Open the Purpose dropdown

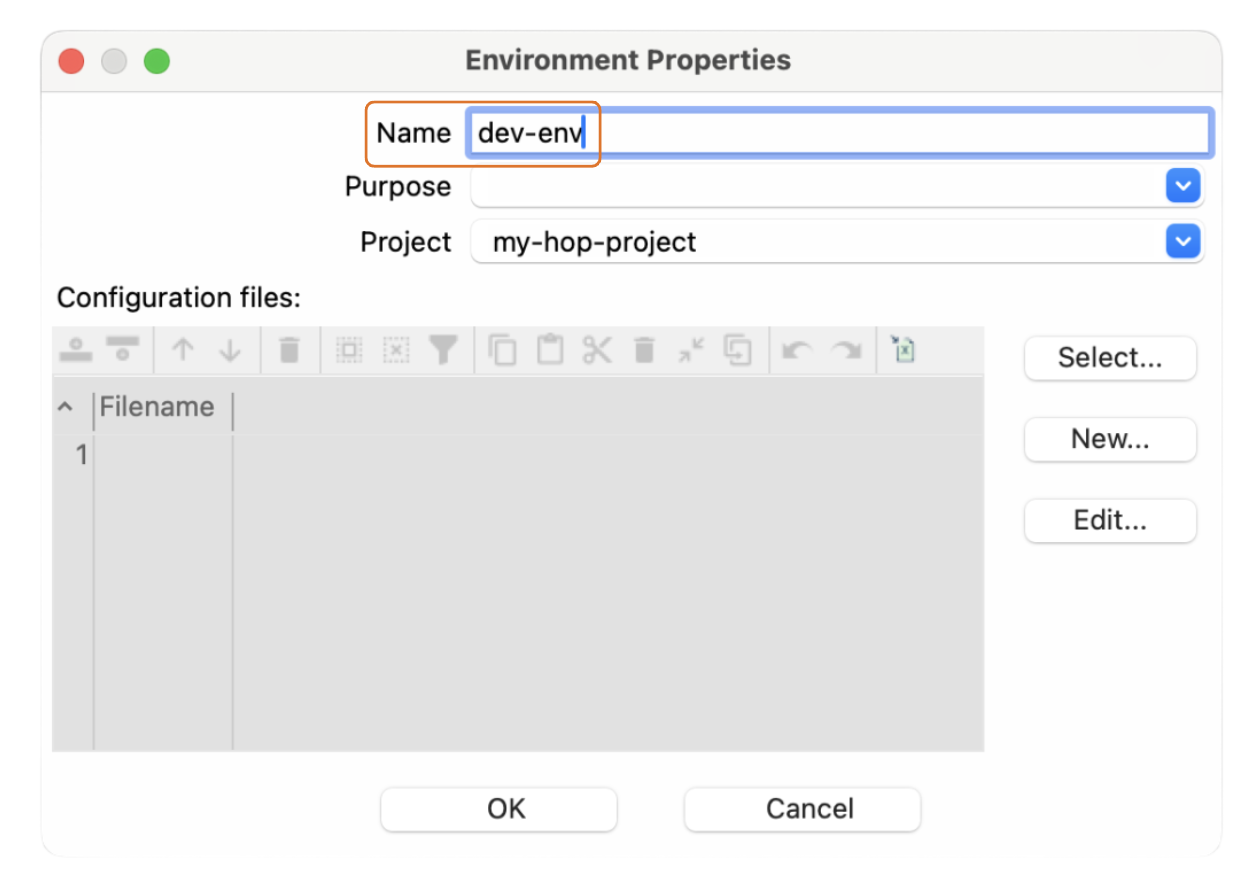(x=1183, y=187)
